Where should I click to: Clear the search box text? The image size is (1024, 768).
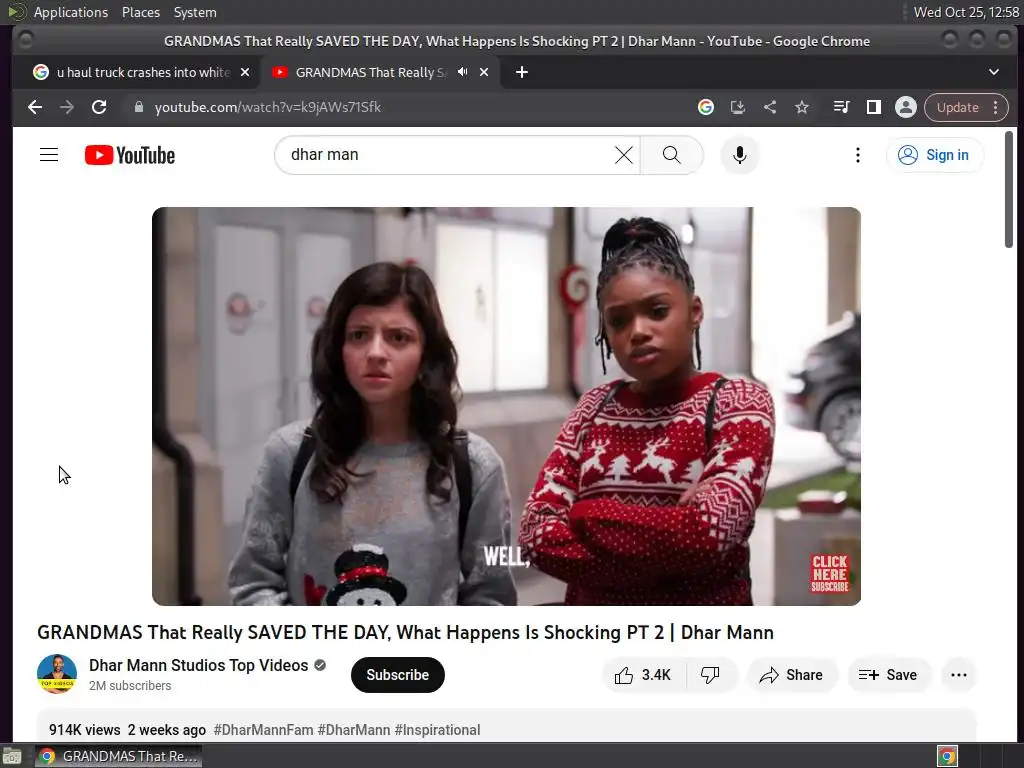click(624, 155)
